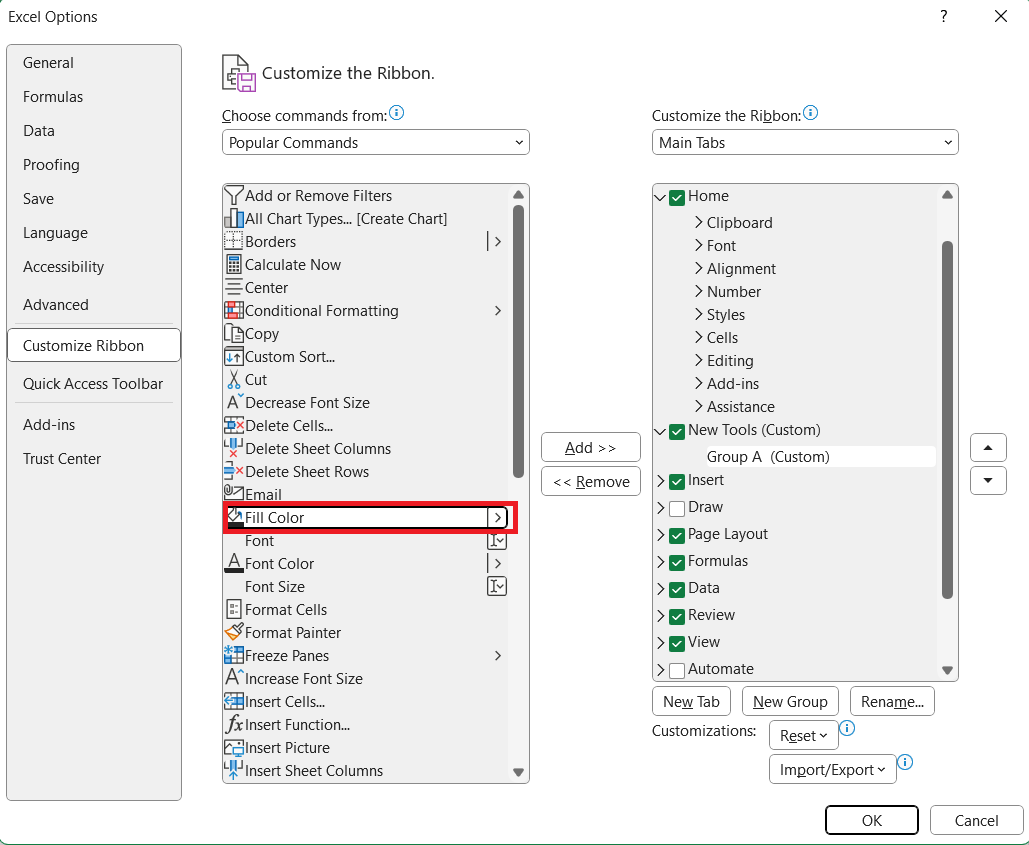This screenshot has height=845, width=1029.
Task: Open the Quick Access Toolbar page
Action: 93,384
